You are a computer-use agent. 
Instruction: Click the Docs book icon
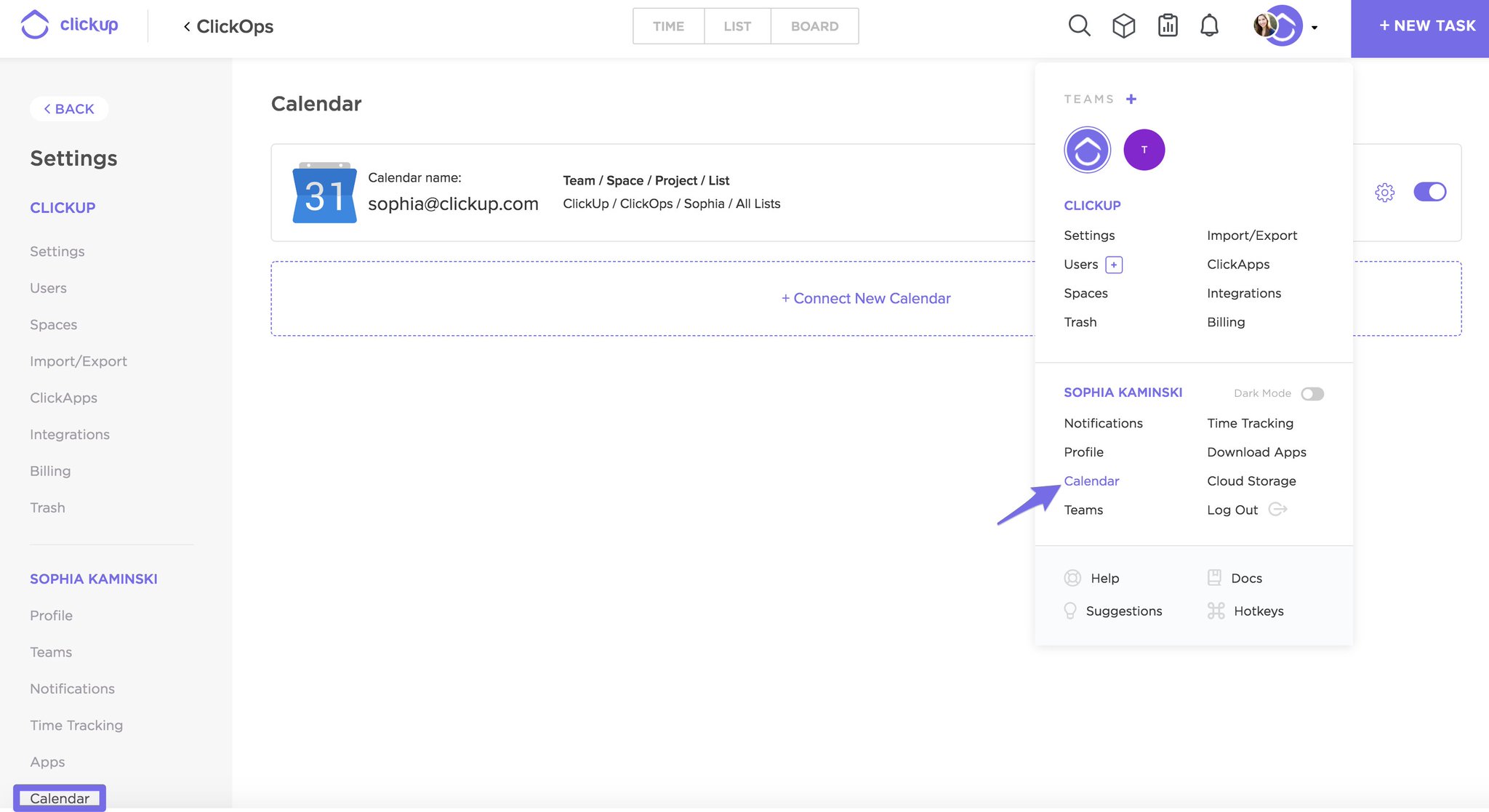pyautogui.click(x=1214, y=578)
